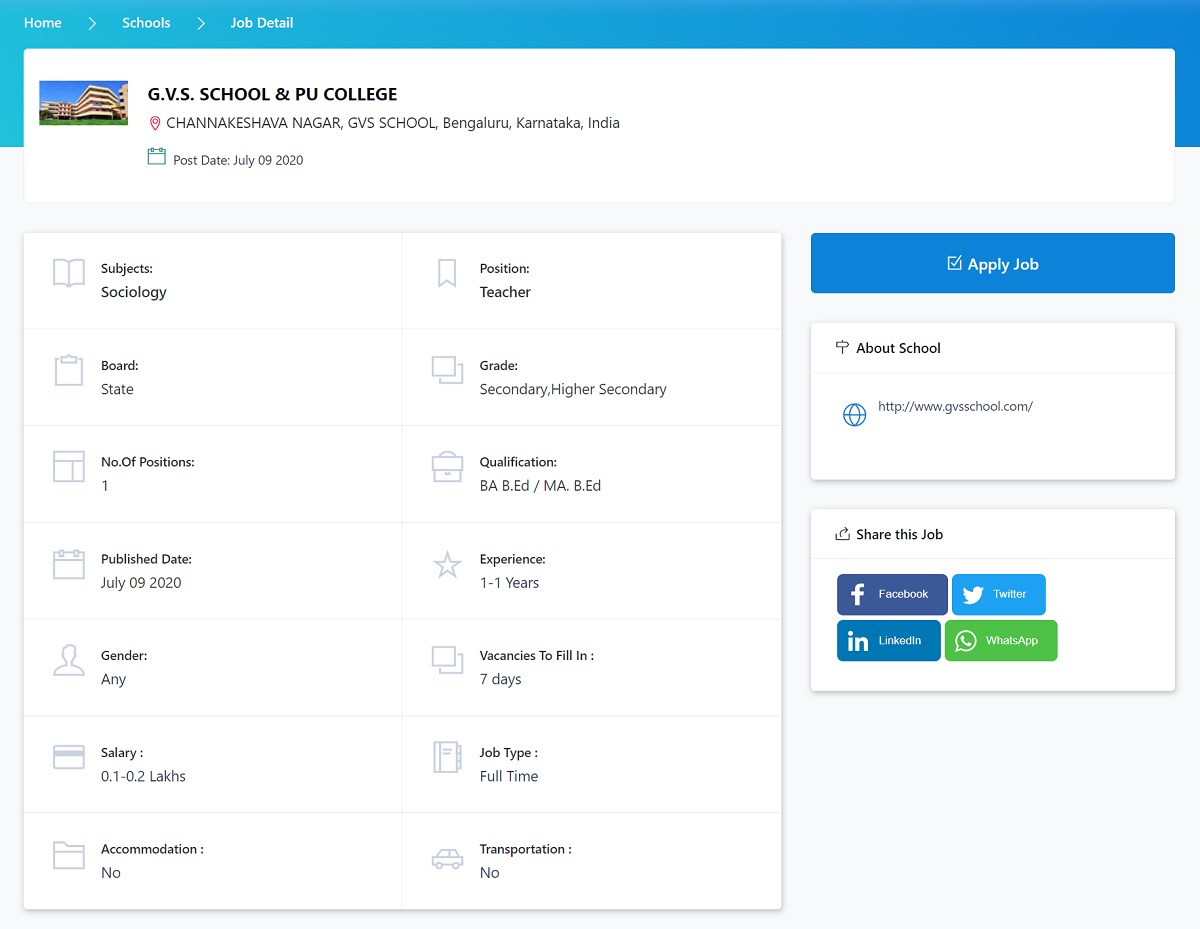
Task: Open the Schools breadcrumb link
Action: [x=146, y=22]
